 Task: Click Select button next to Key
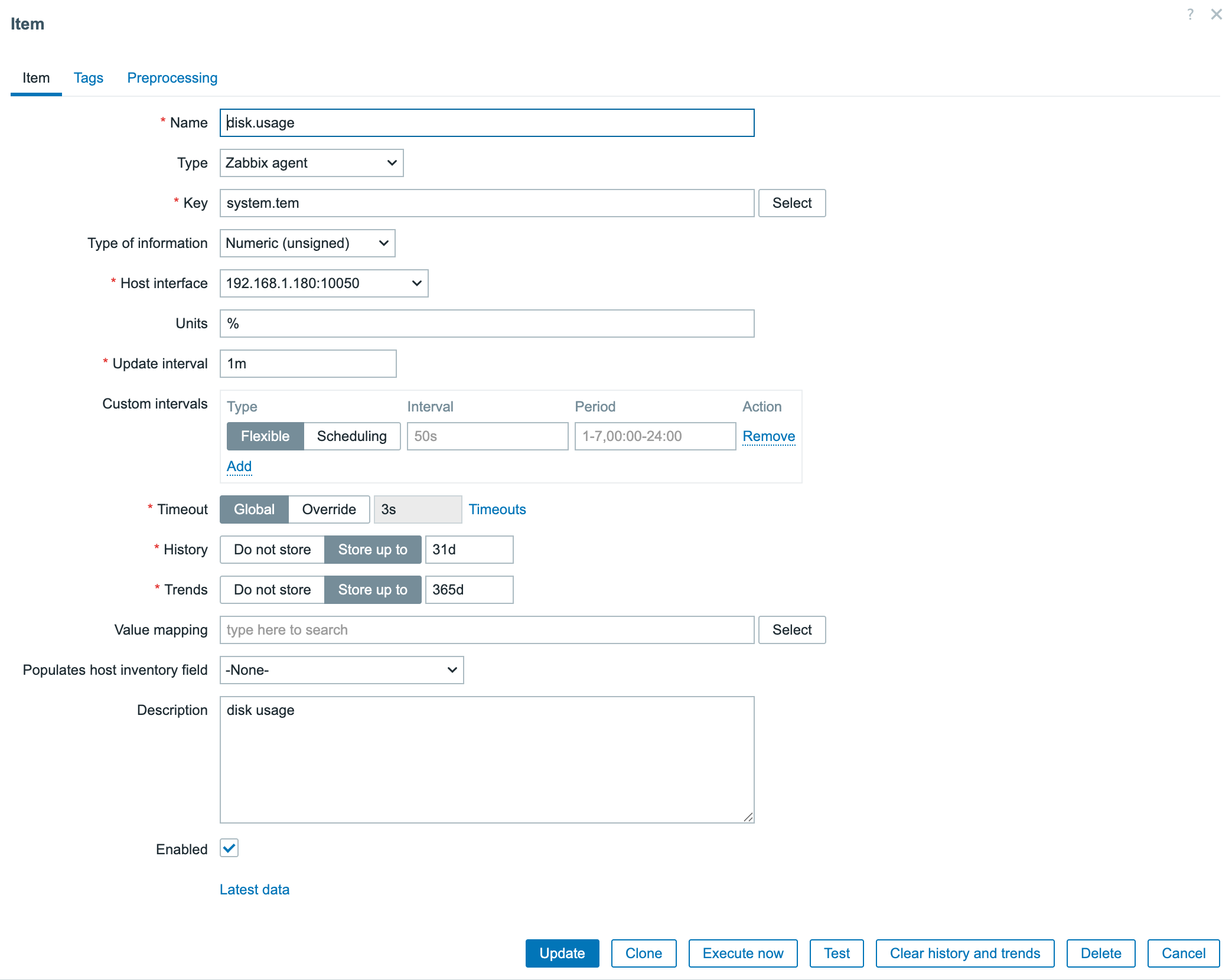(x=791, y=203)
